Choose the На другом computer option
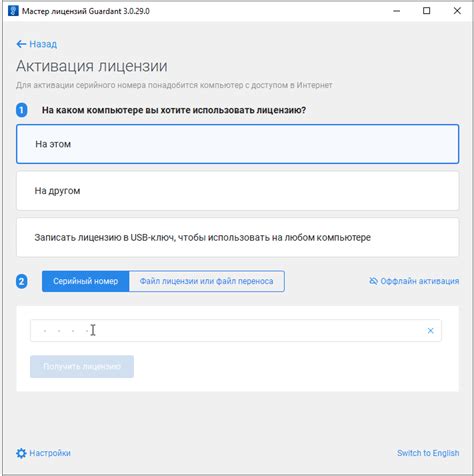Image resolution: width=474 pixels, height=476 pixels. tap(237, 191)
